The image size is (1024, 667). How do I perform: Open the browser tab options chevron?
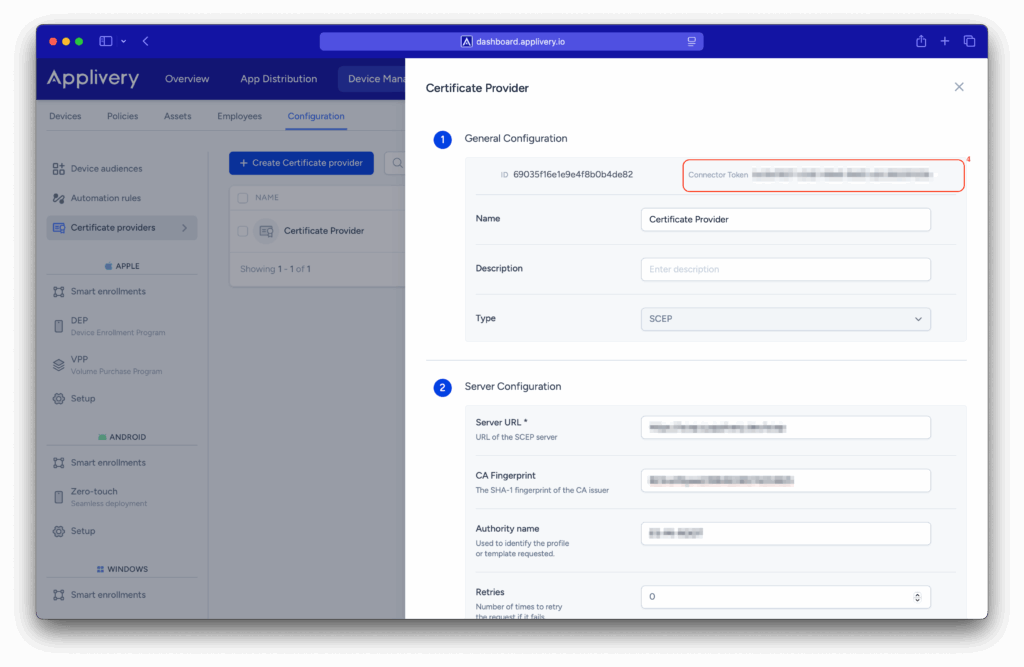click(x=124, y=40)
